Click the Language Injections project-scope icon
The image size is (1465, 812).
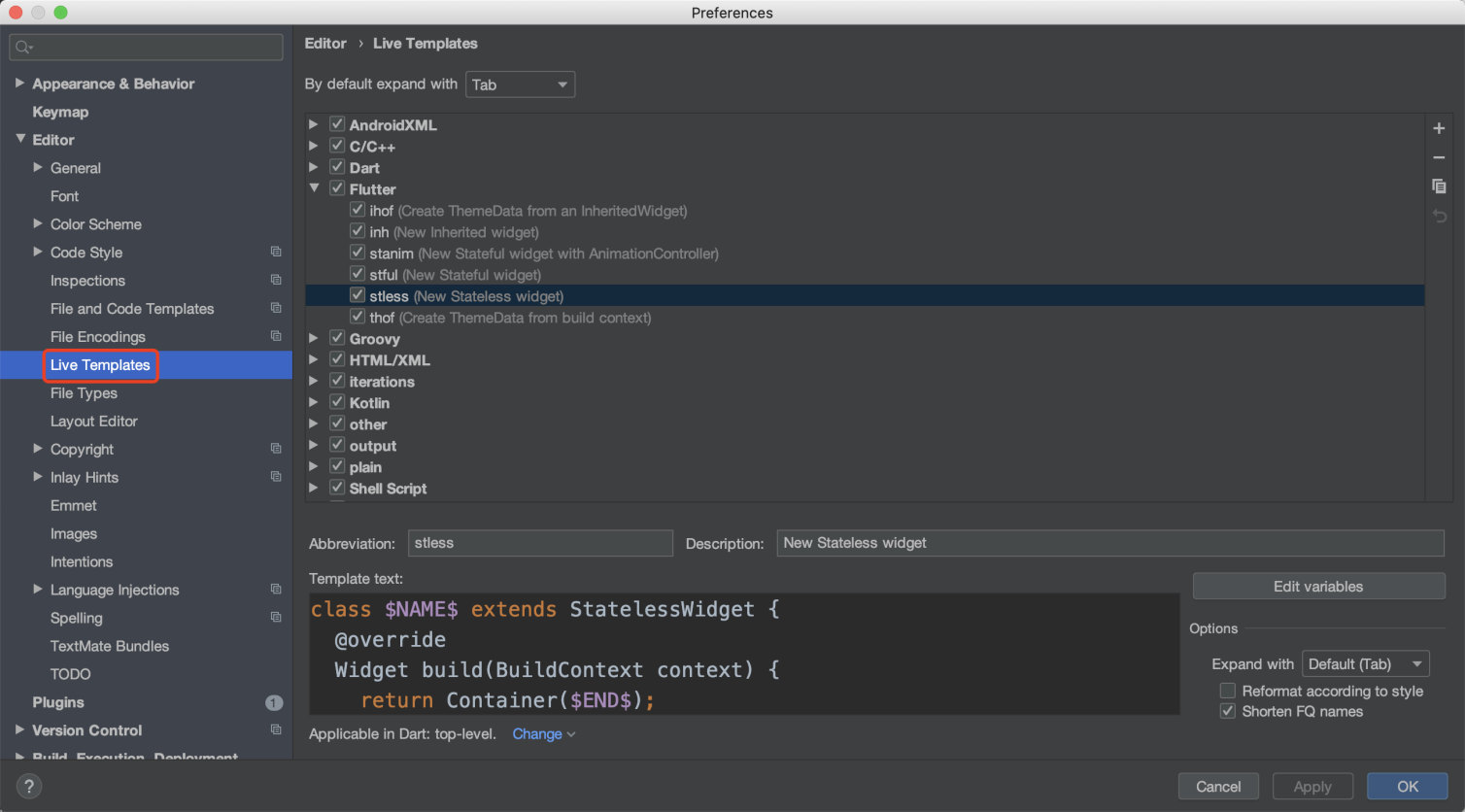pyautogui.click(x=276, y=590)
